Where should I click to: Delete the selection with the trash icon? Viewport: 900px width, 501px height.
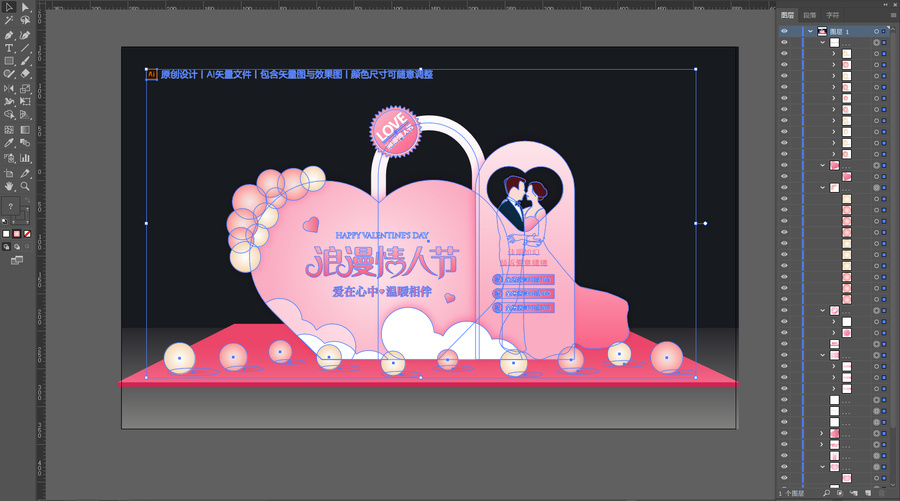pos(882,493)
